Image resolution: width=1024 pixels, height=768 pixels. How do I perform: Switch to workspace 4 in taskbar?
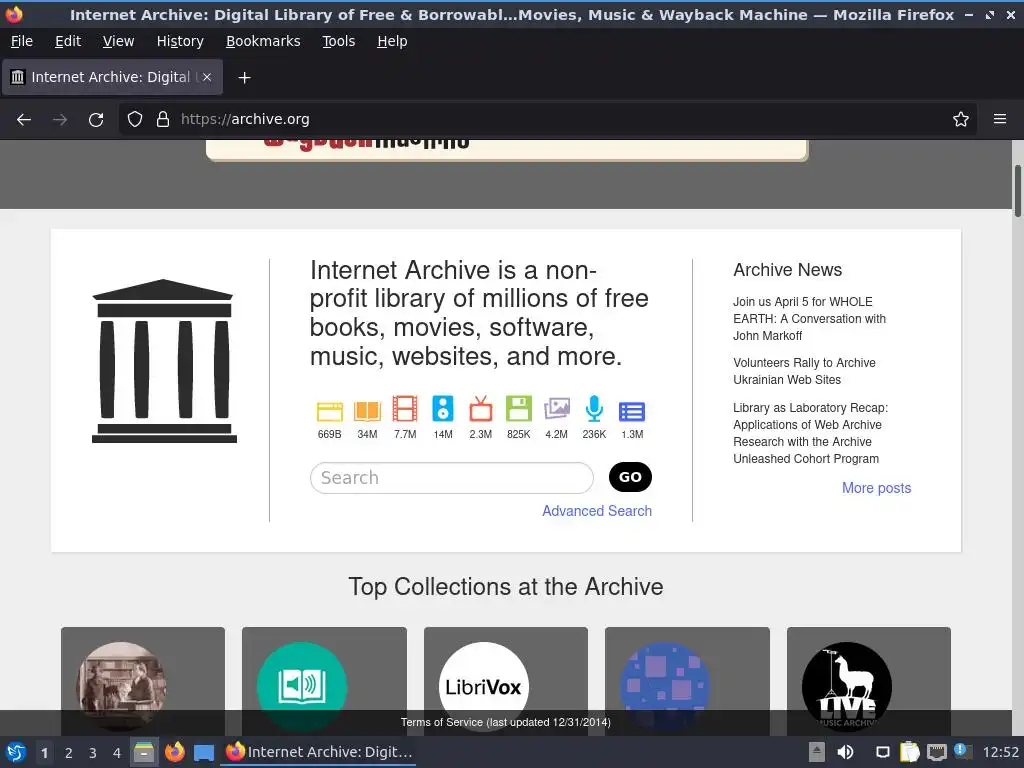117,753
